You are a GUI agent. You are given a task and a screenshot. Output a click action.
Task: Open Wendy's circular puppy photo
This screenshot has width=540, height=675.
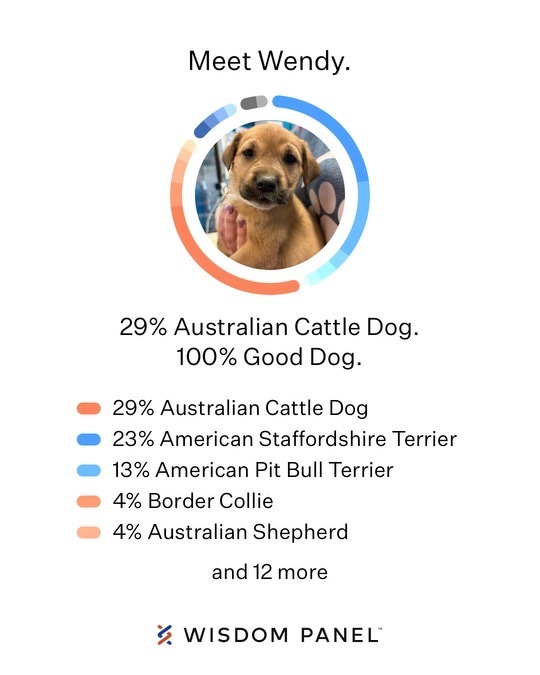pyautogui.click(x=270, y=195)
